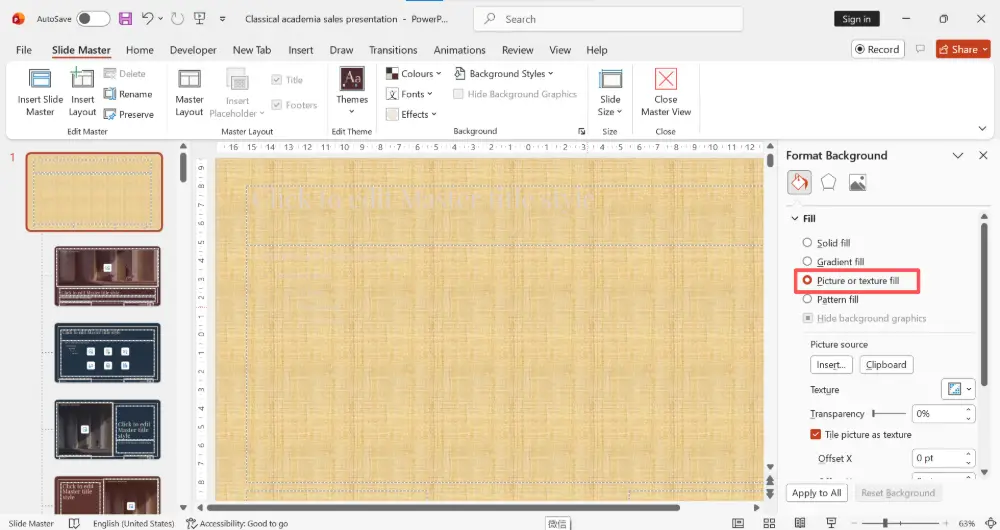Open the Picture tab icon
The width and height of the screenshot is (1000, 530).
[x=858, y=183]
